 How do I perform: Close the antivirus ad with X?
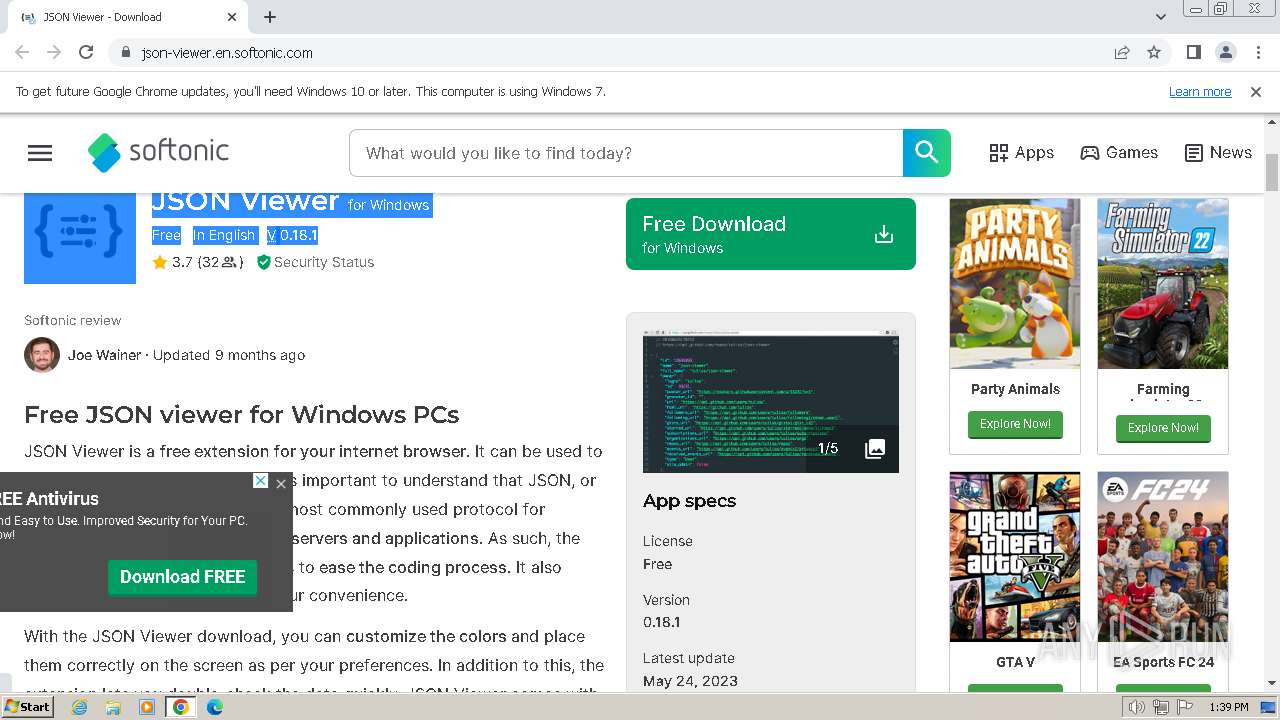coord(281,484)
